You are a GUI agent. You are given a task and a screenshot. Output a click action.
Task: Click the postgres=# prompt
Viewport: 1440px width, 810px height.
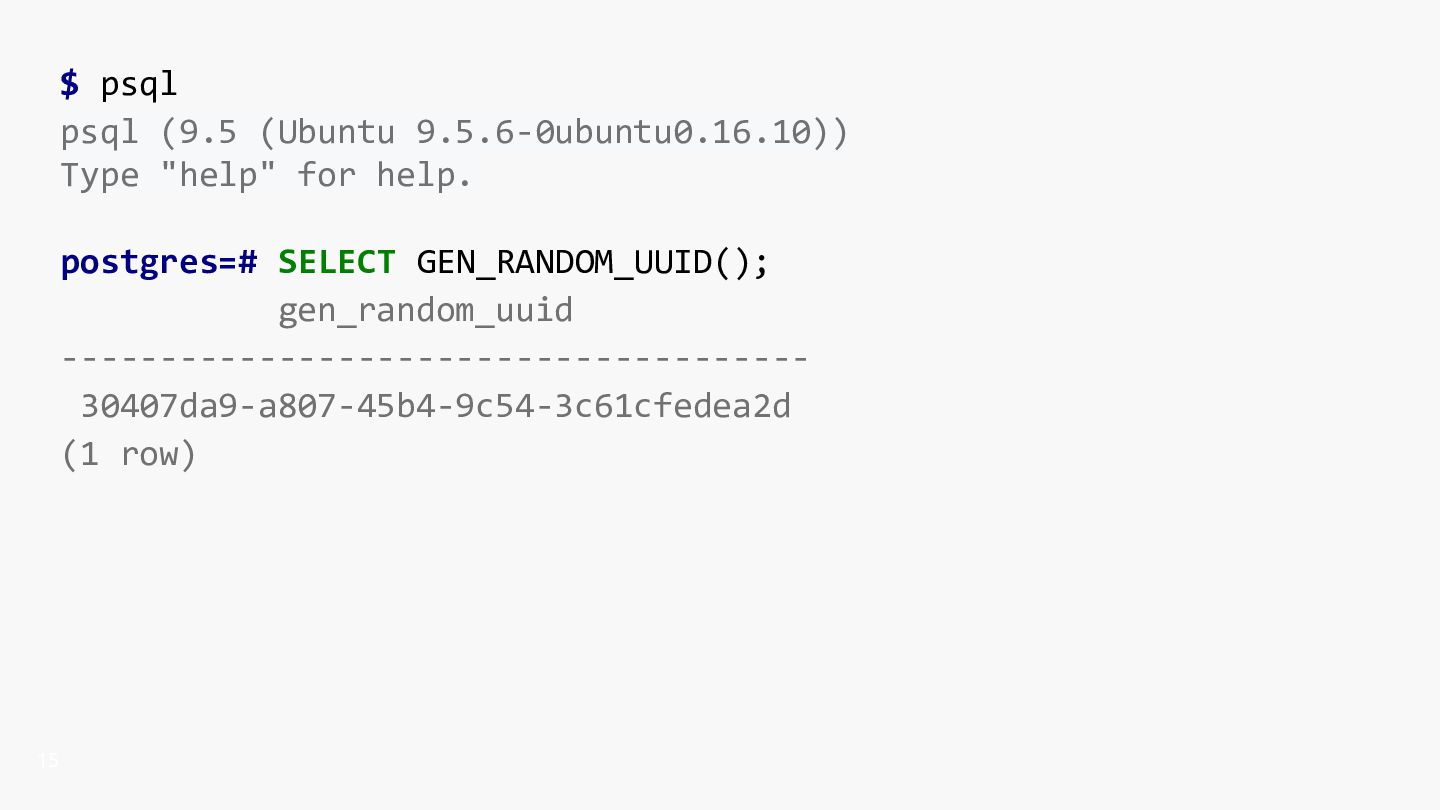(x=159, y=264)
